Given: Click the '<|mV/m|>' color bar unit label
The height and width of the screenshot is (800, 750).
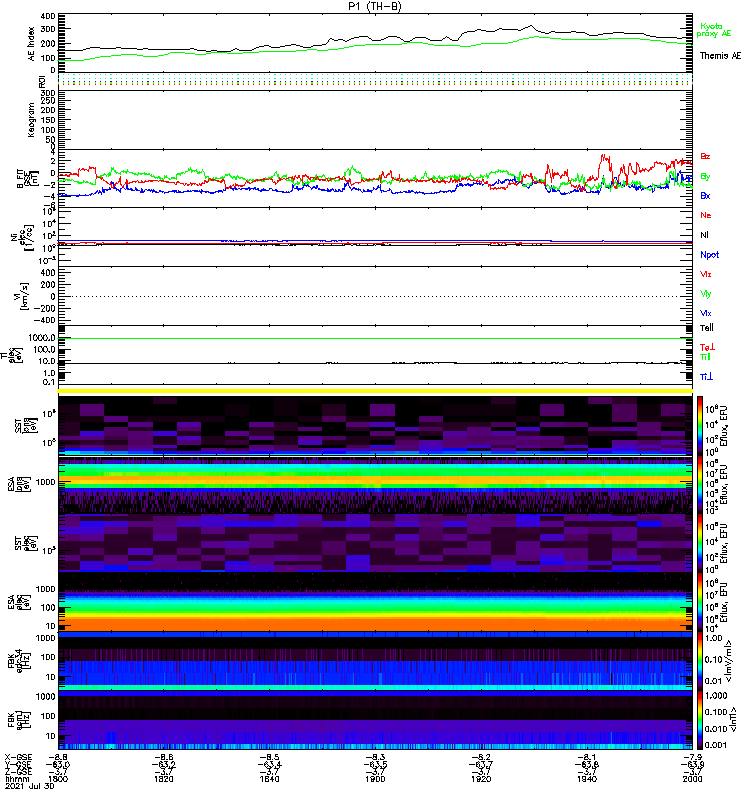Looking at the screenshot, I should 730,661.
